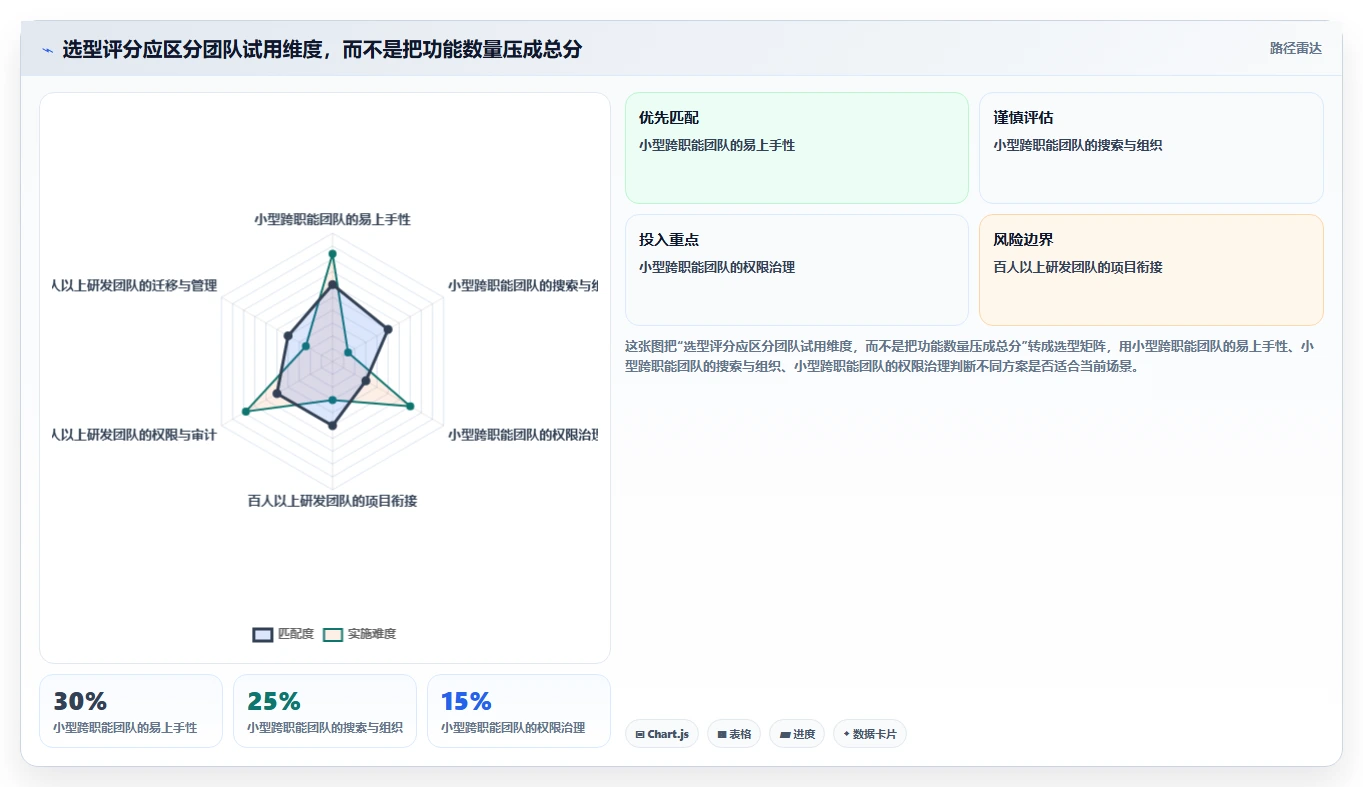The image size is (1363, 787).
Task: Click the green 实施难度 point toward 权限与审计
Action: click(245, 411)
